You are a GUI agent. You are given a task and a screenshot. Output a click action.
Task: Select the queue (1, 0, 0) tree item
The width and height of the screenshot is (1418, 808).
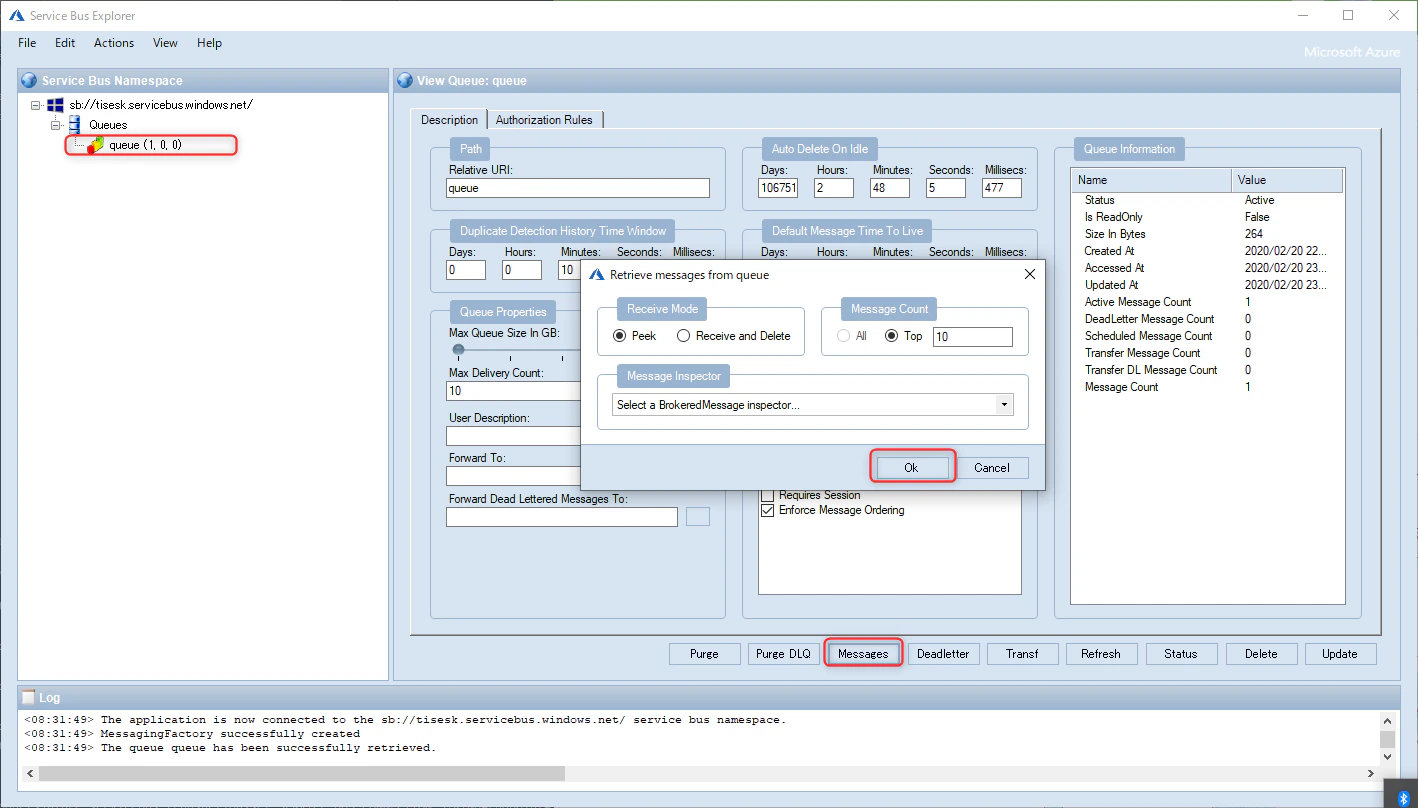click(146, 145)
